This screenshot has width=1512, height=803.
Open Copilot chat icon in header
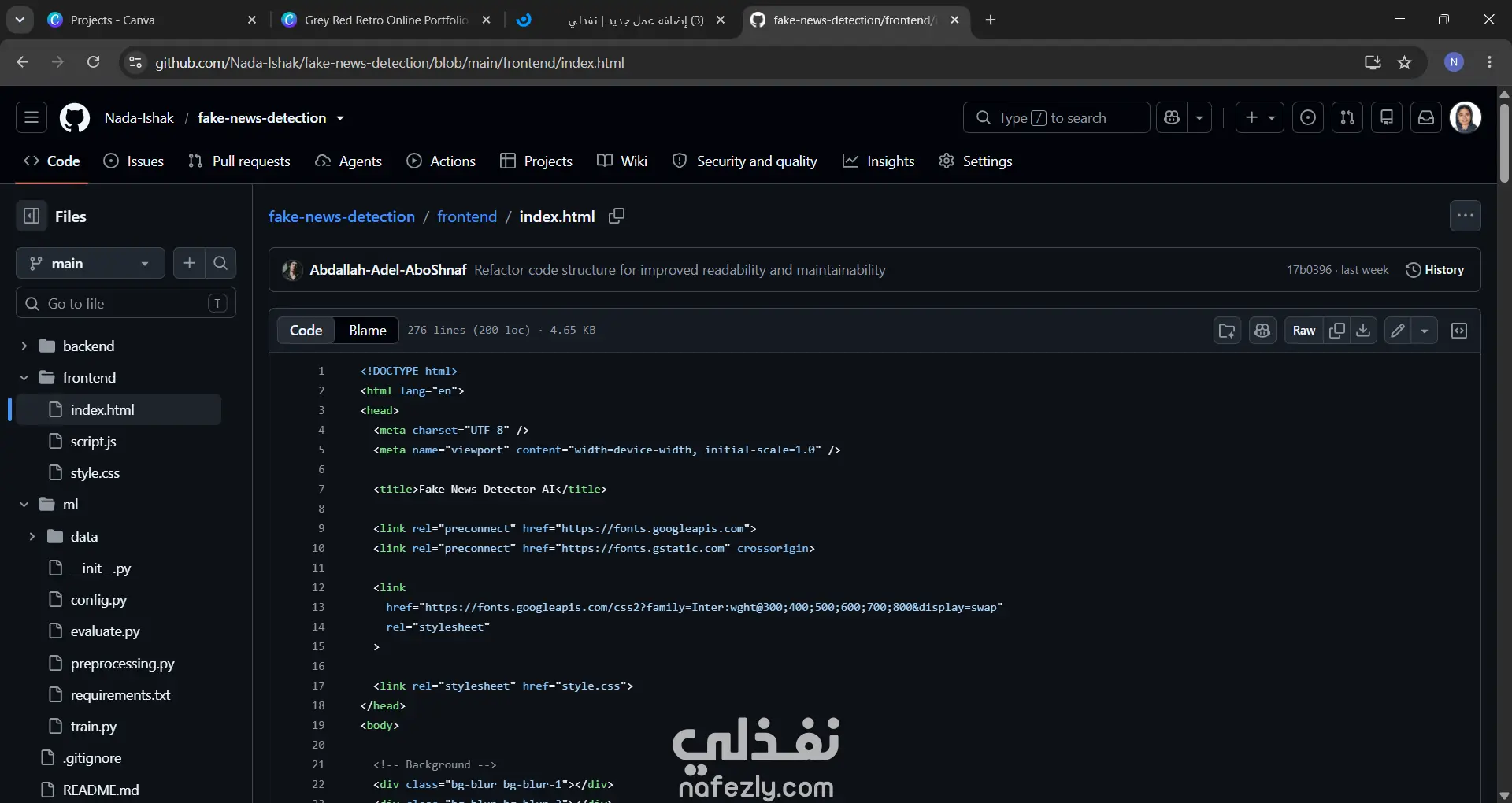point(1172,117)
